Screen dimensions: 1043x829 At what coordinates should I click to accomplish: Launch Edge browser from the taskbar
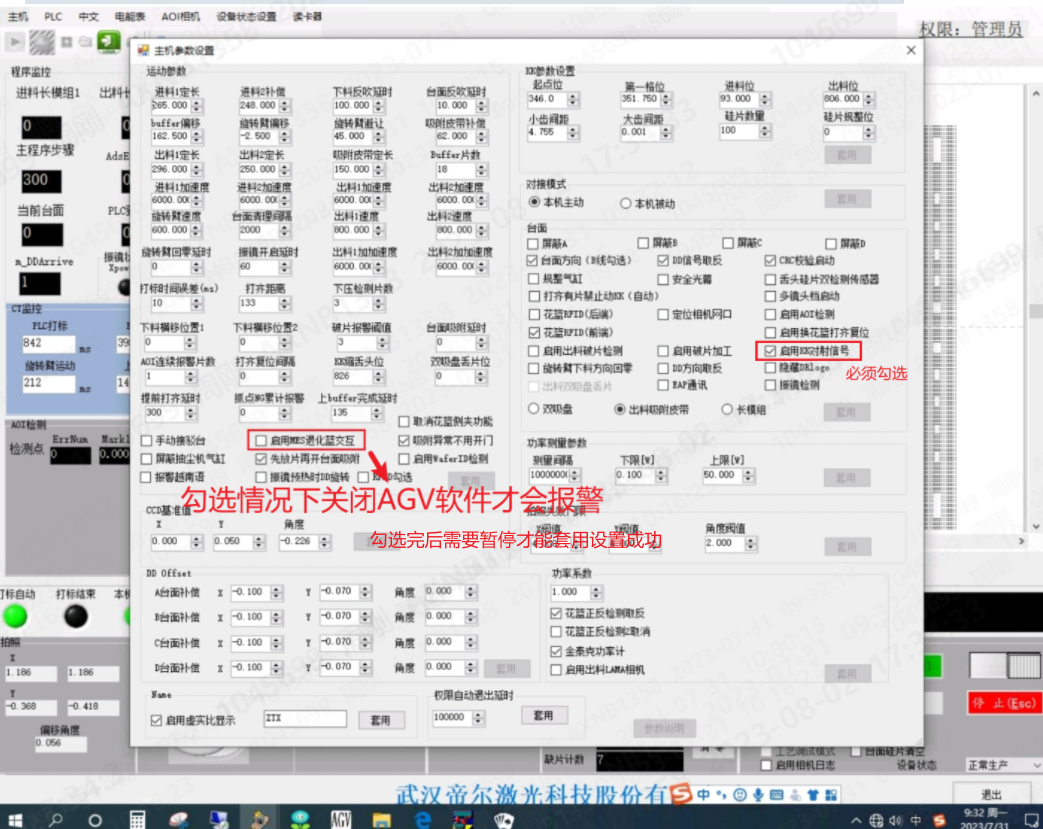pos(422,820)
